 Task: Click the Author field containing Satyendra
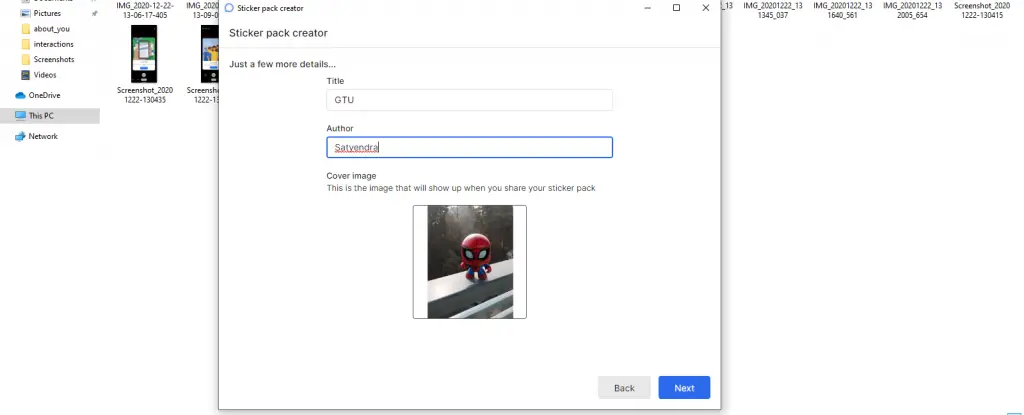pos(469,147)
